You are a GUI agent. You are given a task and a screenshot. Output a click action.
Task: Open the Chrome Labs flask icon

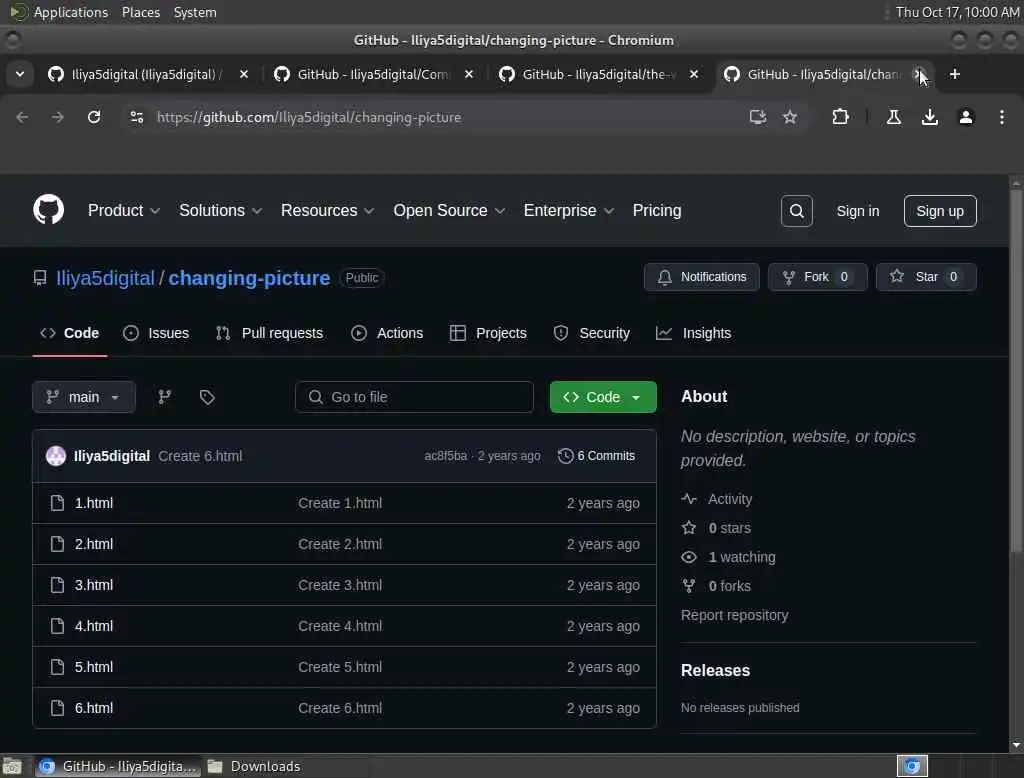click(894, 117)
